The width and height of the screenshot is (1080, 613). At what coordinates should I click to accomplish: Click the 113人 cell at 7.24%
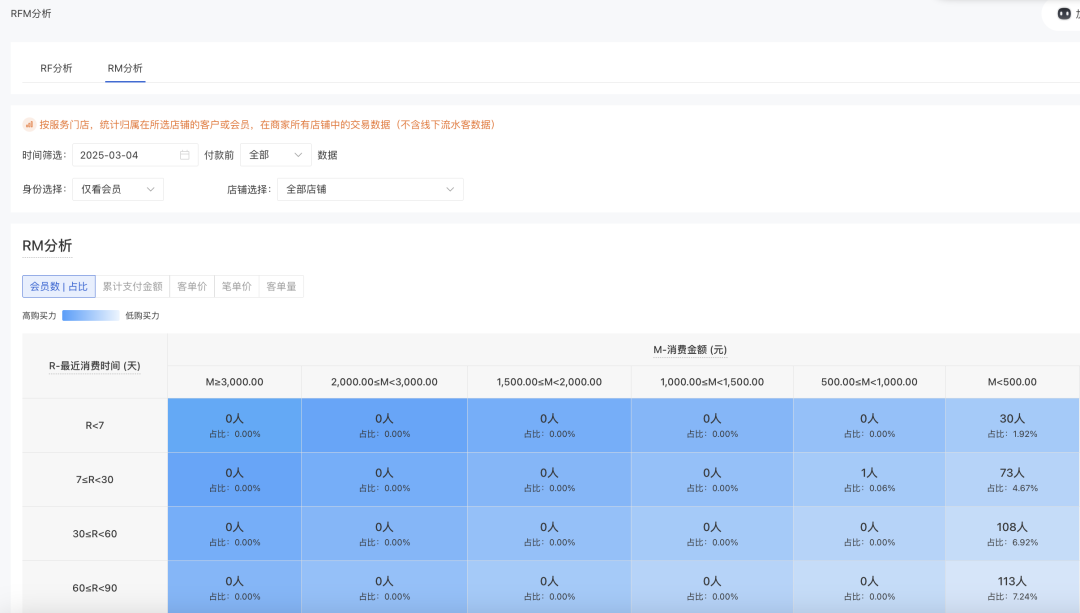tap(1012, 588)
